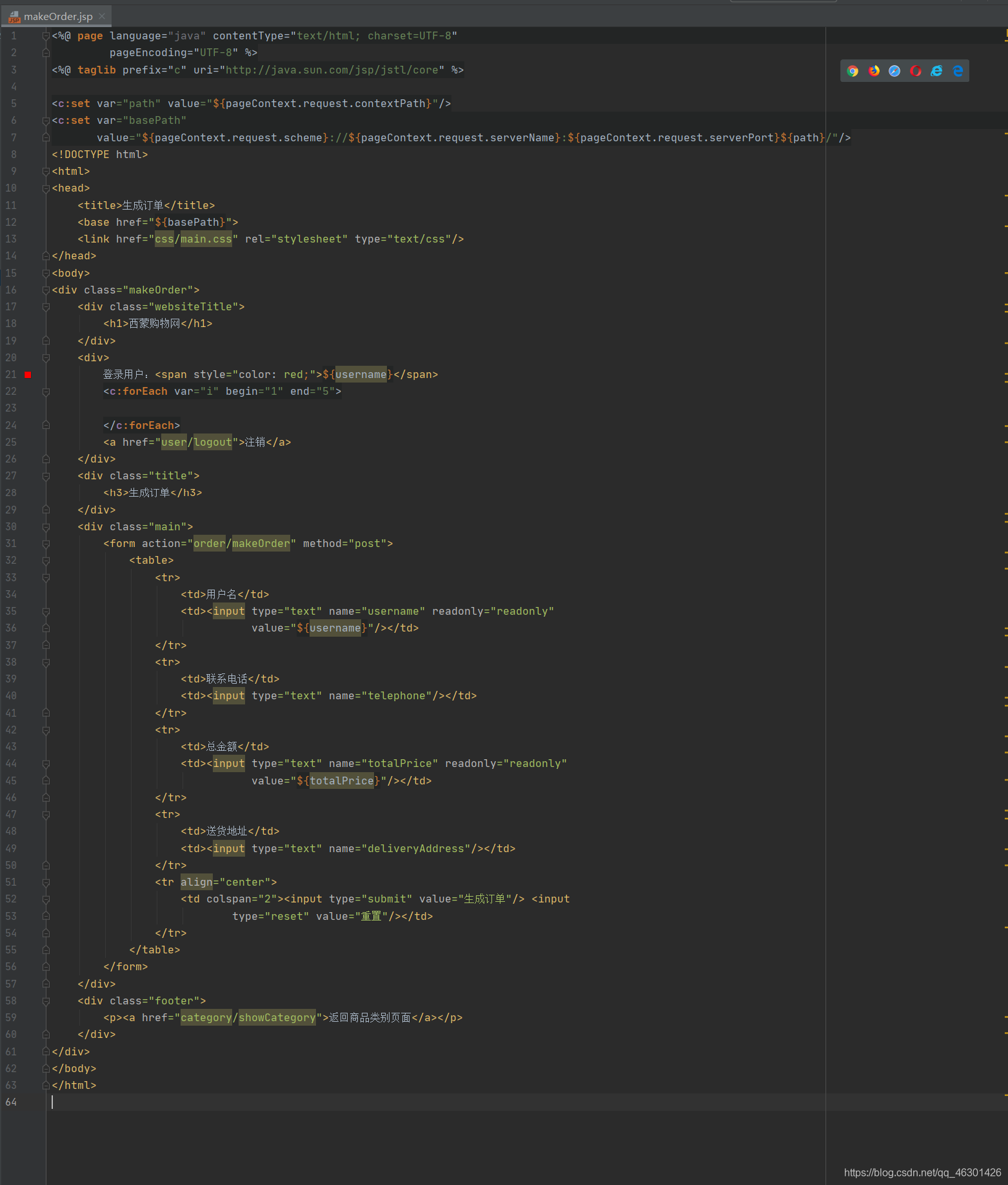1008x1185 pixels.
Task: Click the 联系电话 table cell text
Action: click(227, 679)
